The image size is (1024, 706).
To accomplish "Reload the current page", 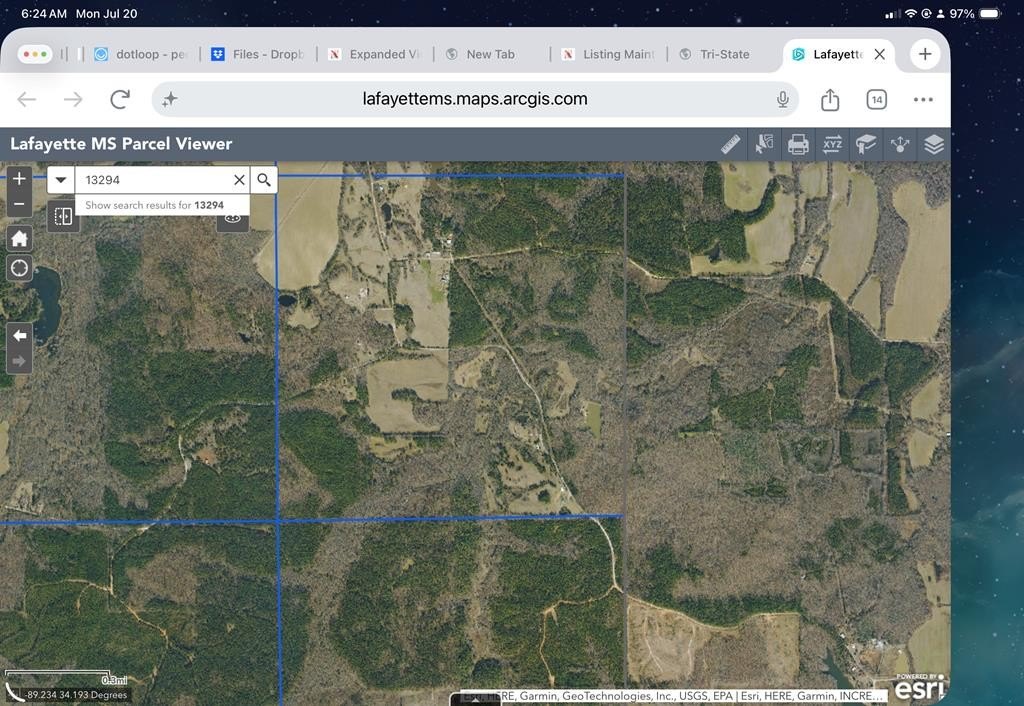I will (x=120, y=99).
